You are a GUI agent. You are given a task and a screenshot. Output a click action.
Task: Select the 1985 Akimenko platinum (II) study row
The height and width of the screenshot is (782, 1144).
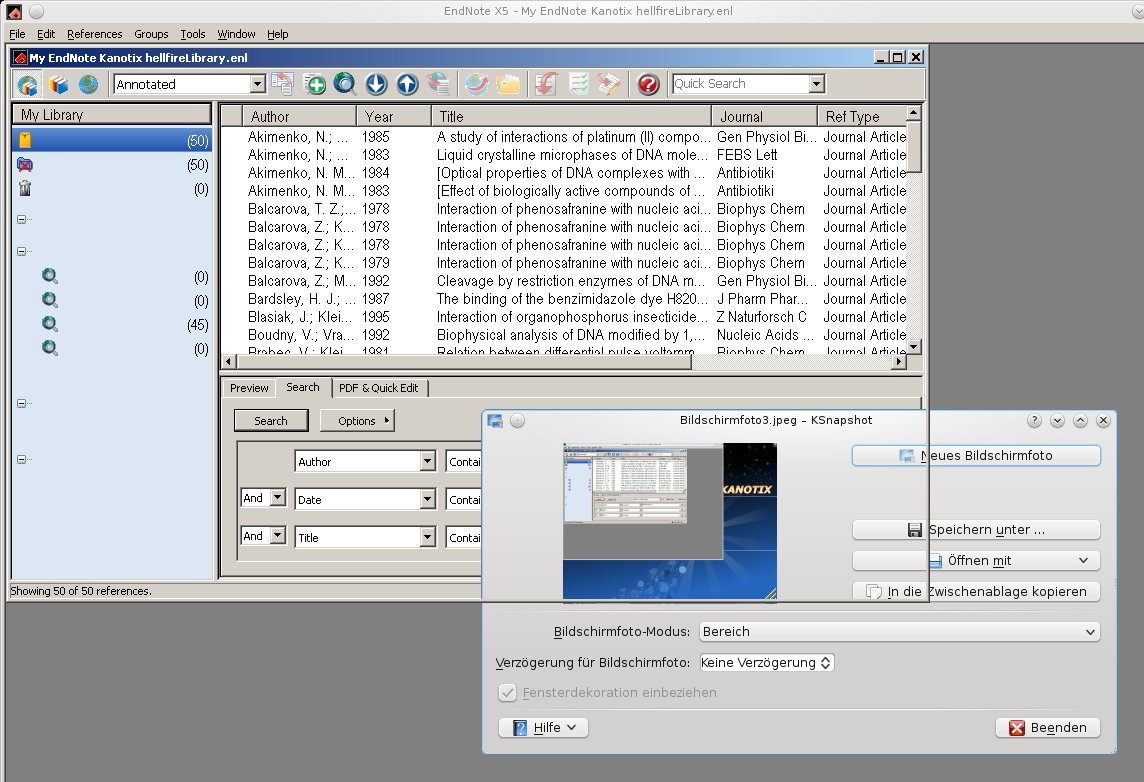pyautogui.click(x=564, y=137)
